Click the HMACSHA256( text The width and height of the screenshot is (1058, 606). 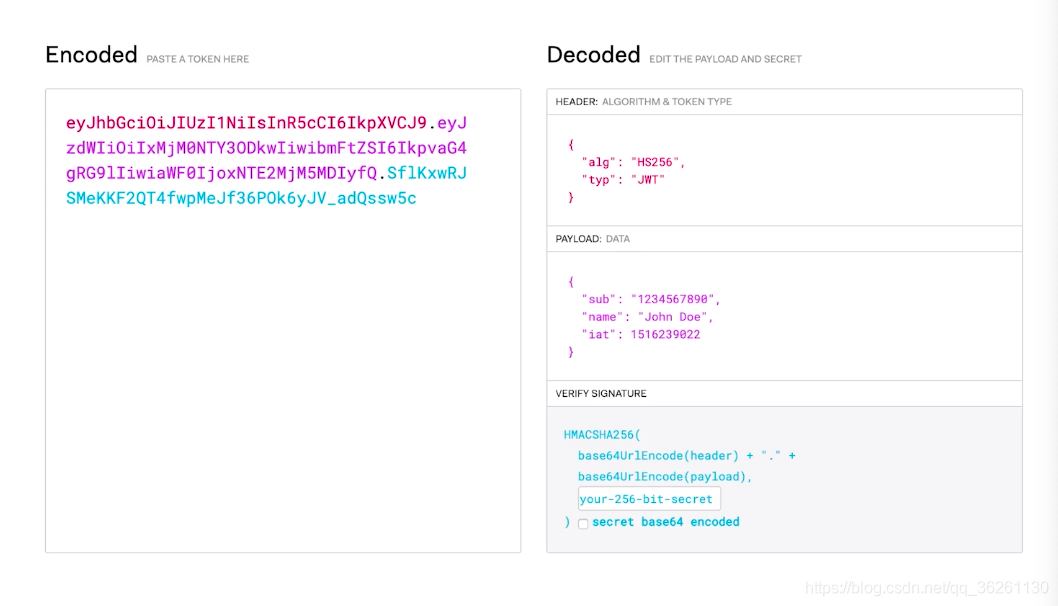pyautogui.click(x=602, y=435)
